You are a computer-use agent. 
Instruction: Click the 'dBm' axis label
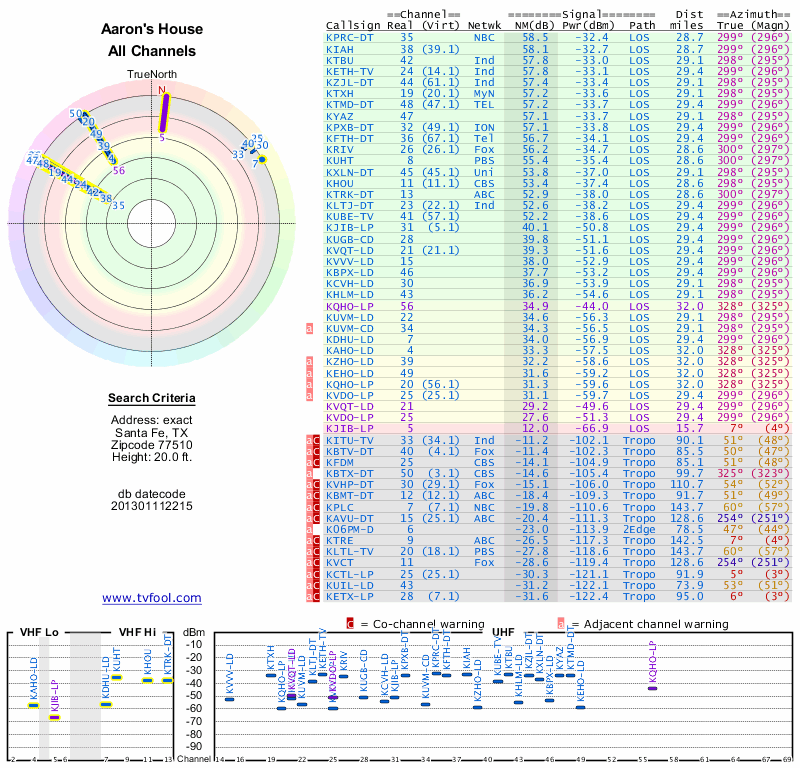pyautogui.click(x=194, y=633)
